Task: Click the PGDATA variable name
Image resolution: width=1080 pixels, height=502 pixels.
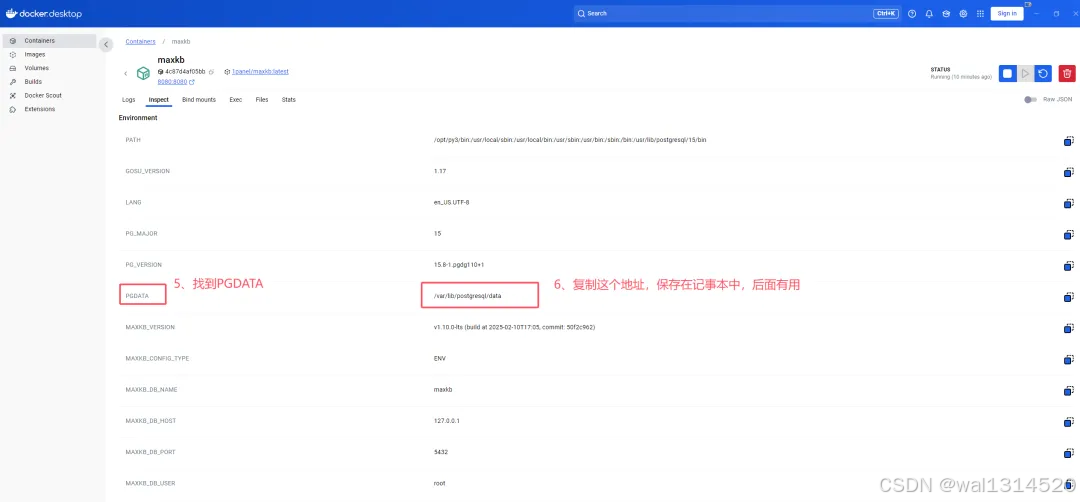Action: (136, 295)
